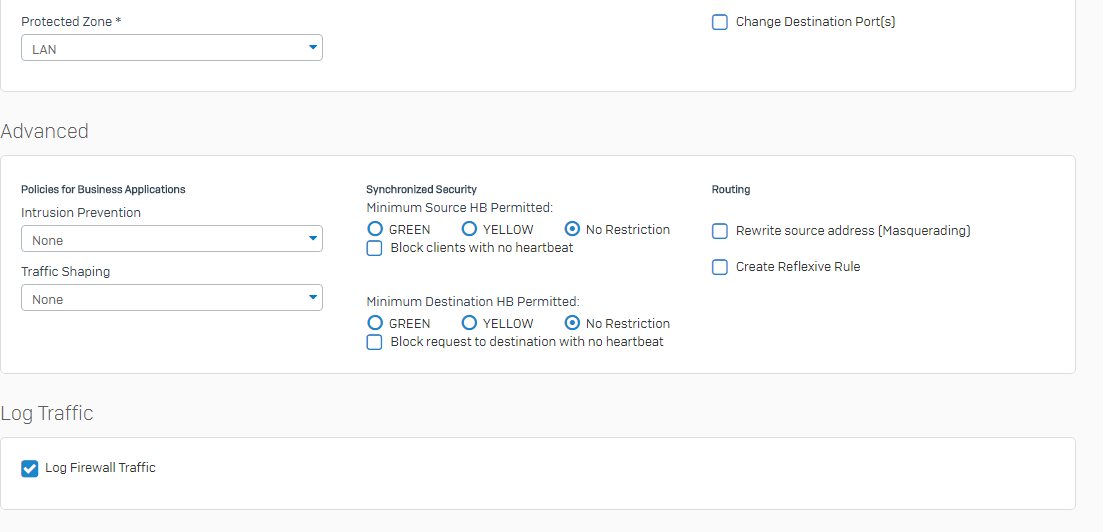Select No Restriction for Destination HB
Screen dimensions: 1103x532
pyautogui.click(x=573, y=324)
